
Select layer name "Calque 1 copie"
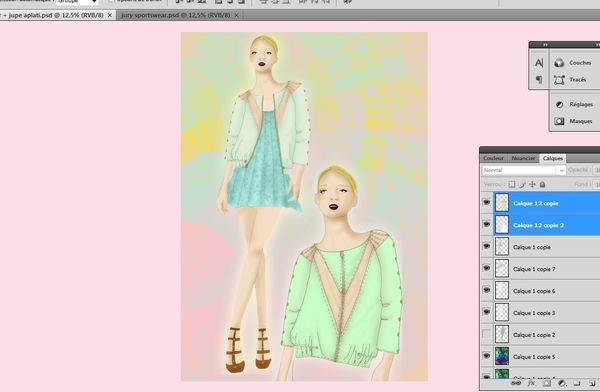coord(532,247)
